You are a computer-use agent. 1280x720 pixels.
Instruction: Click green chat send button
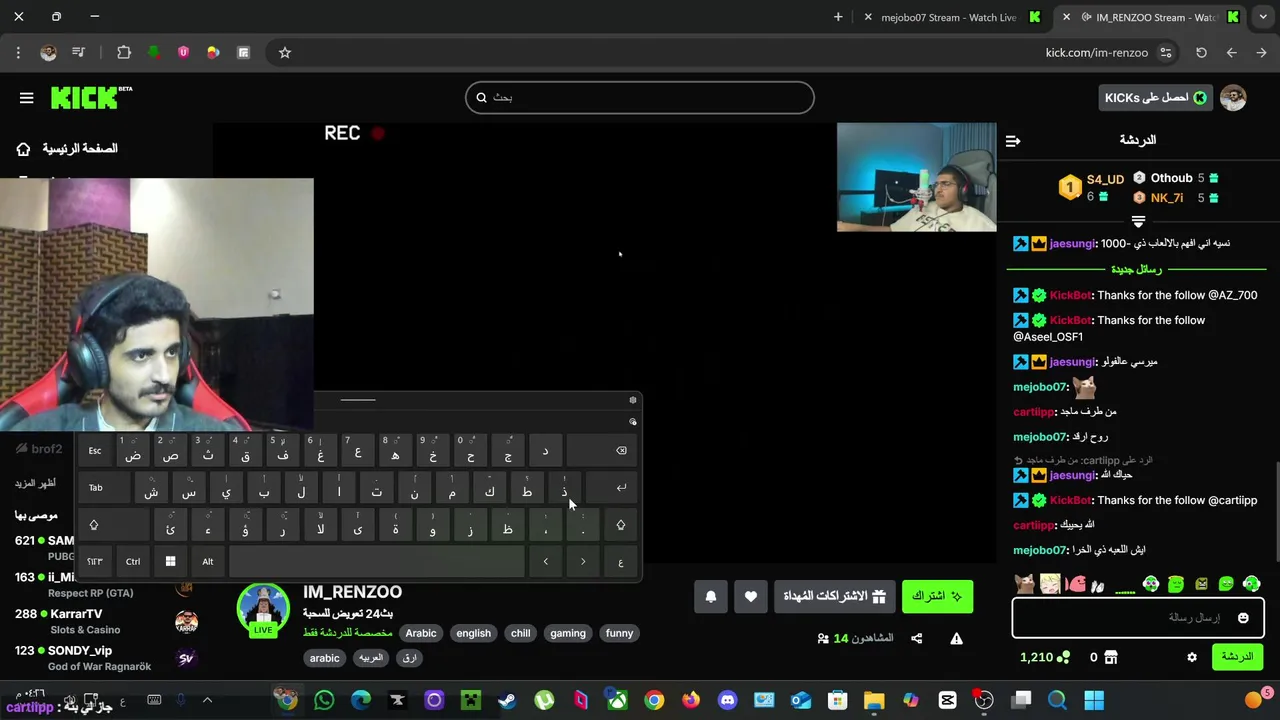1238,657
